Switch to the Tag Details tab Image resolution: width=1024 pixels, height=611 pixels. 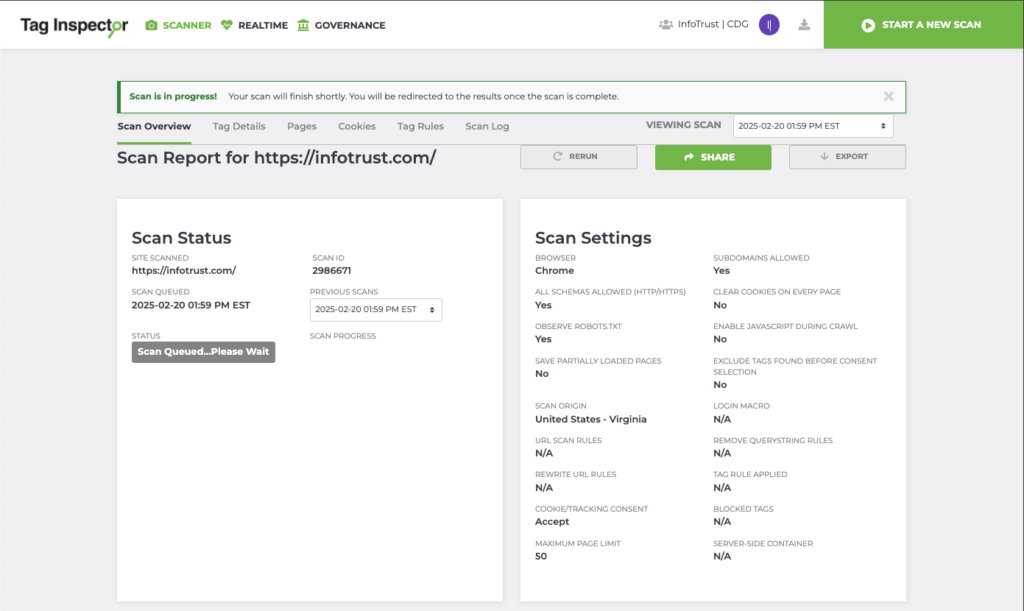click(x=239, y=126)
